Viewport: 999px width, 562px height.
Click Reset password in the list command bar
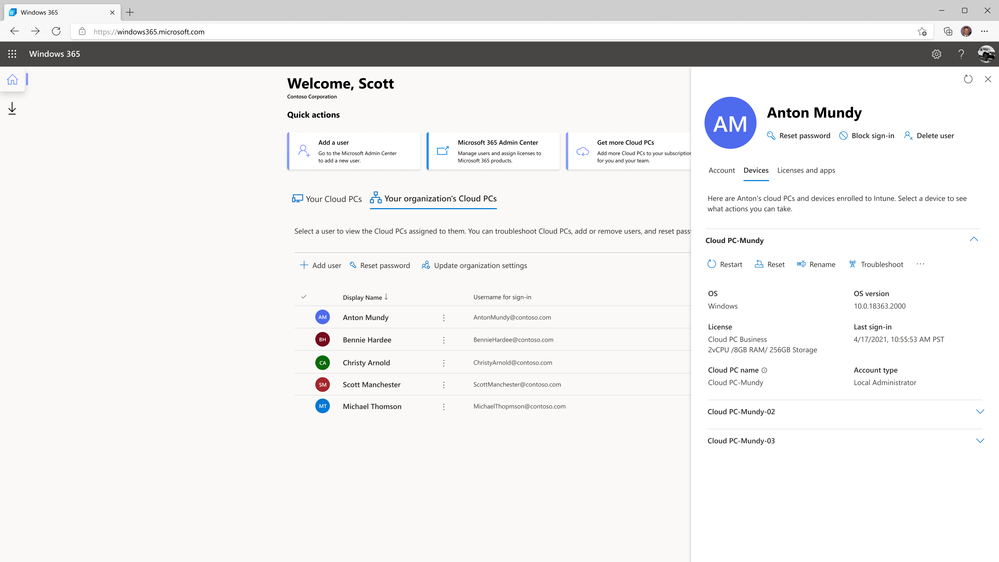tap(380, 266)
